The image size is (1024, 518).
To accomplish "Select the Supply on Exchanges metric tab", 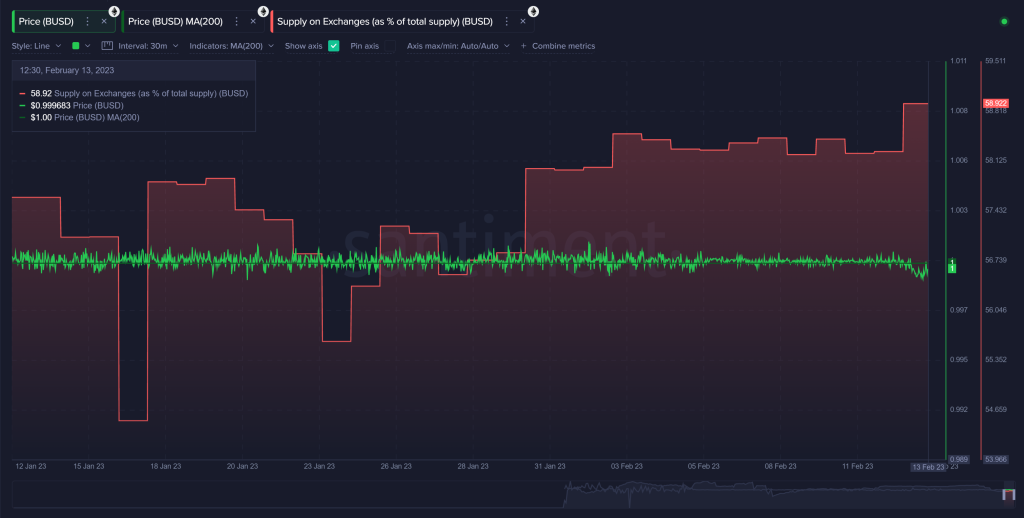I will (x=402, y=22).
